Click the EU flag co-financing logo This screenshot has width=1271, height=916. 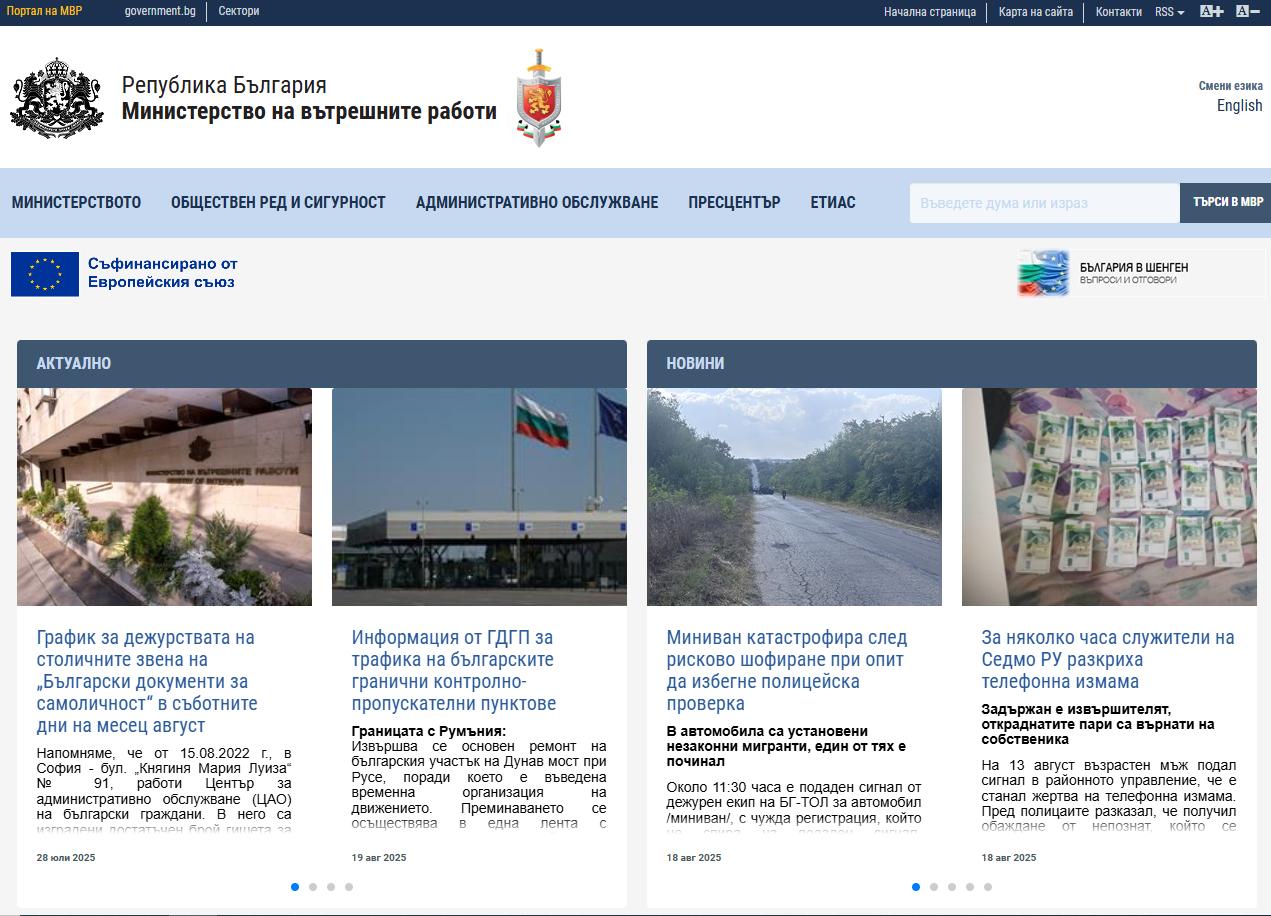point(45,274)
